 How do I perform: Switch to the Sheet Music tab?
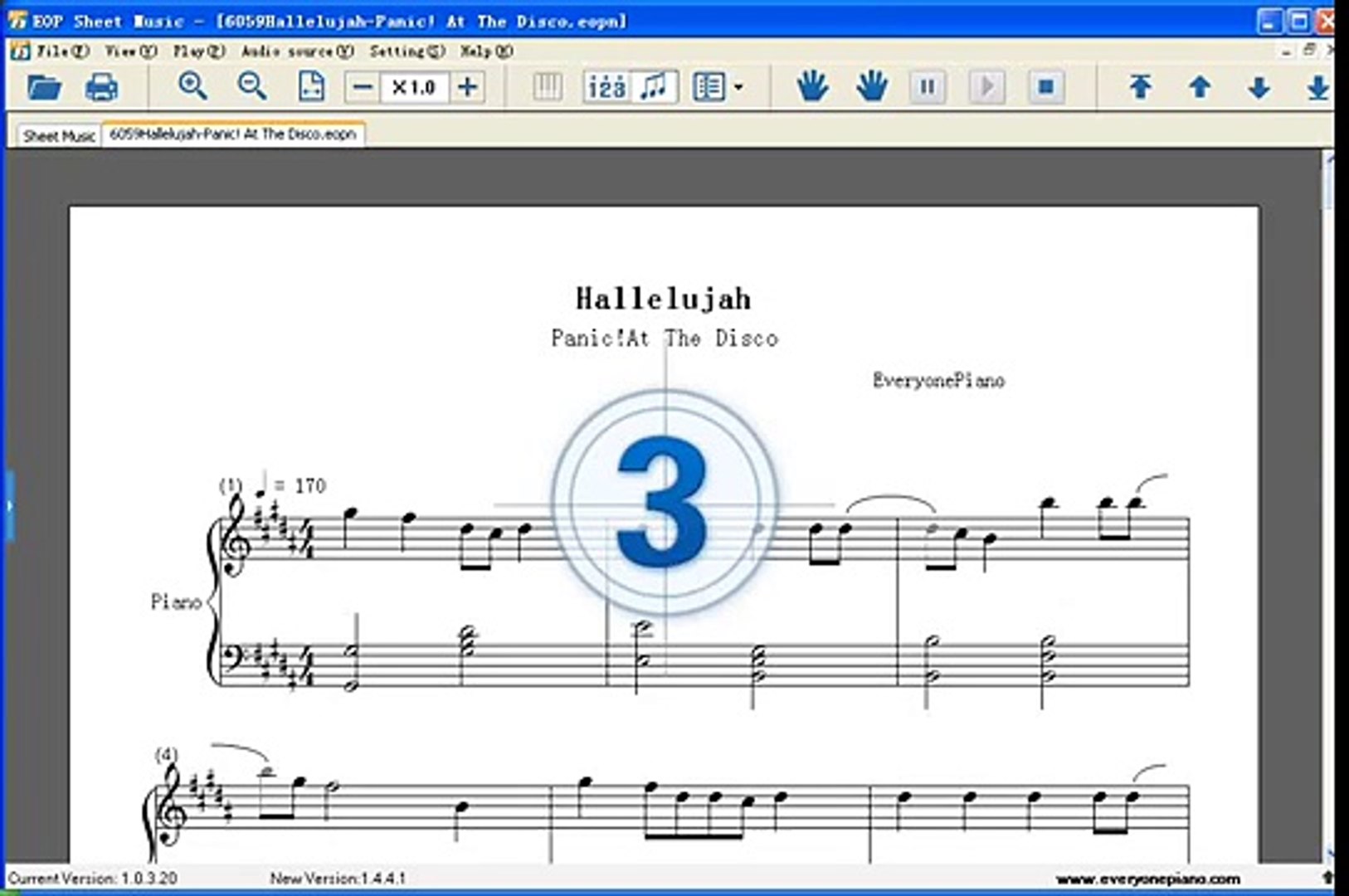pyautogui.click(x=59, y=135)
